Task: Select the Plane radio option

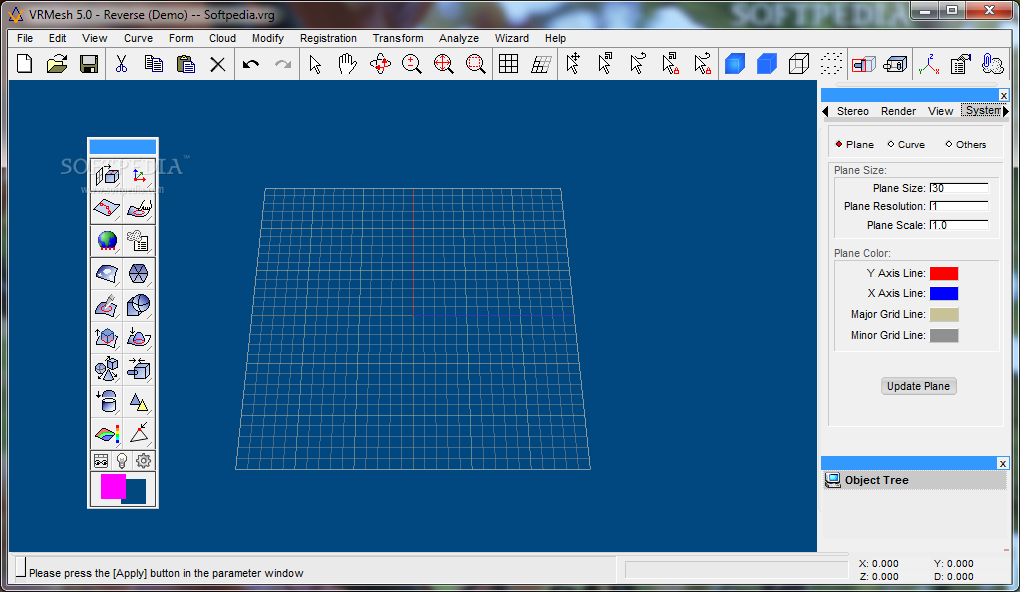Action: click(x=854, y=144)
